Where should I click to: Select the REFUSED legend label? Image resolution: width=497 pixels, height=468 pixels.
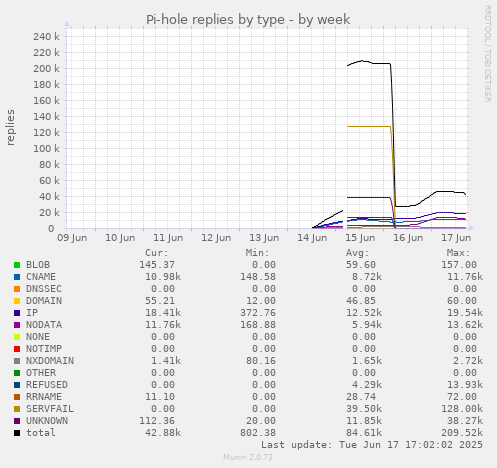pyautogui.click(x=47, y=385)
